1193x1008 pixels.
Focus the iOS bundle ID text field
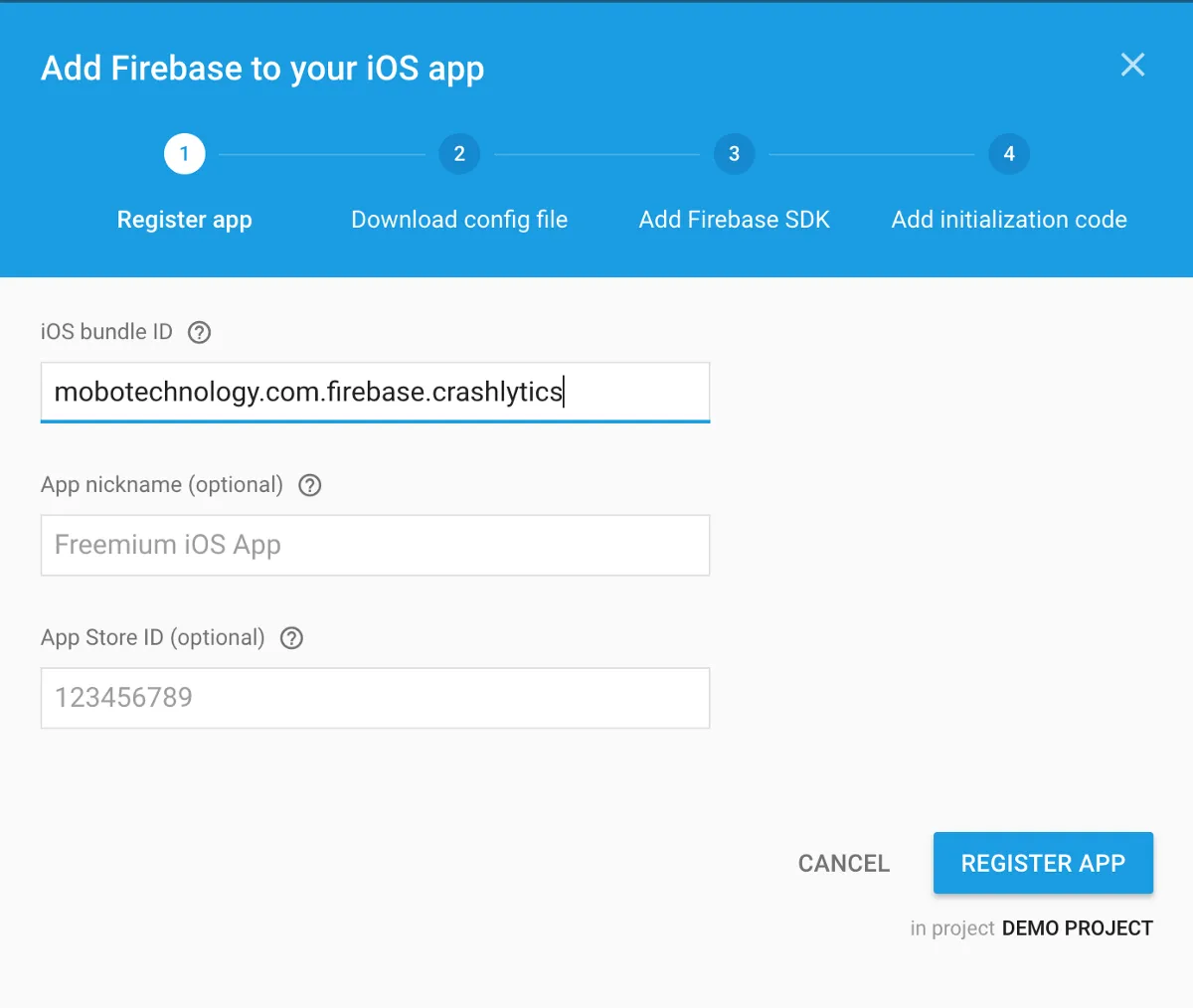(375, 392)
